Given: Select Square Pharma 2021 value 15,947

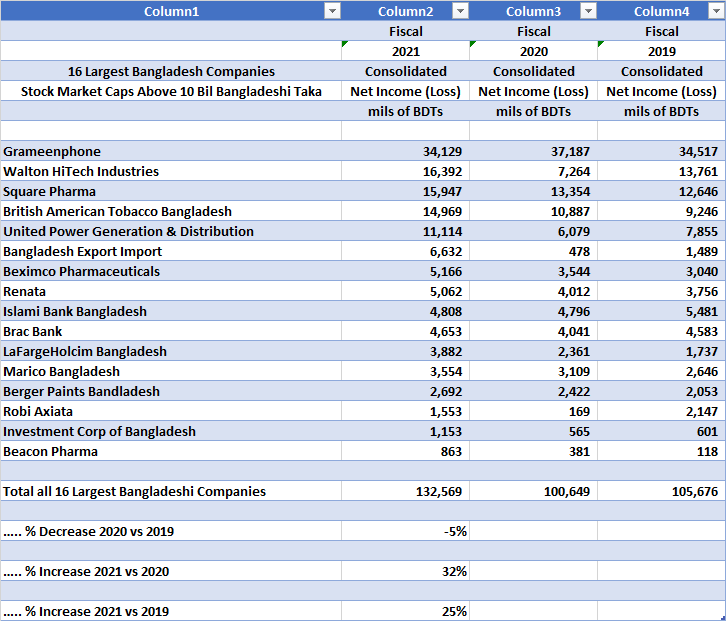Looking at the screenshot, I should coord(406,191).
